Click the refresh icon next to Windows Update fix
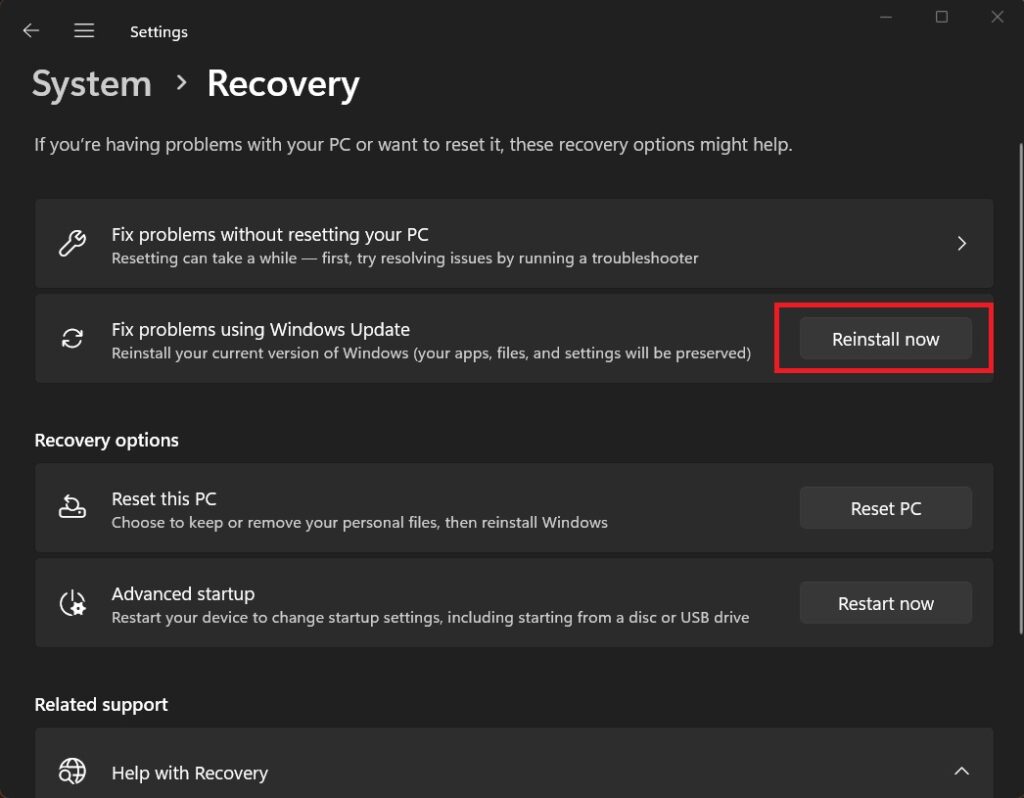Image resolution: width=1024 pixels, height=798 pixels. (x=72, y=338)
